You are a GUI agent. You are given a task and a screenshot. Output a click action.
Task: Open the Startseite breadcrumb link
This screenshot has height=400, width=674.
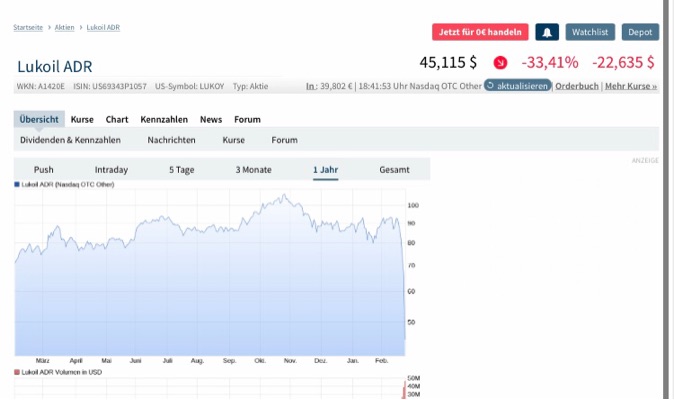tap(28, 27)
